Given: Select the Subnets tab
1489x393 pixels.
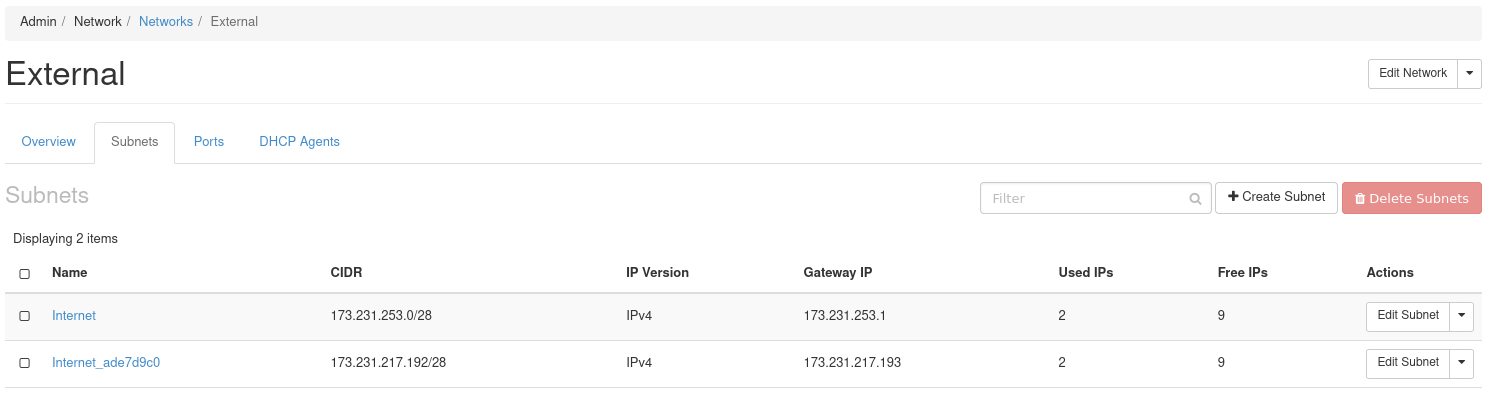Looking at the screenshot, I should (x=135, y=142).
